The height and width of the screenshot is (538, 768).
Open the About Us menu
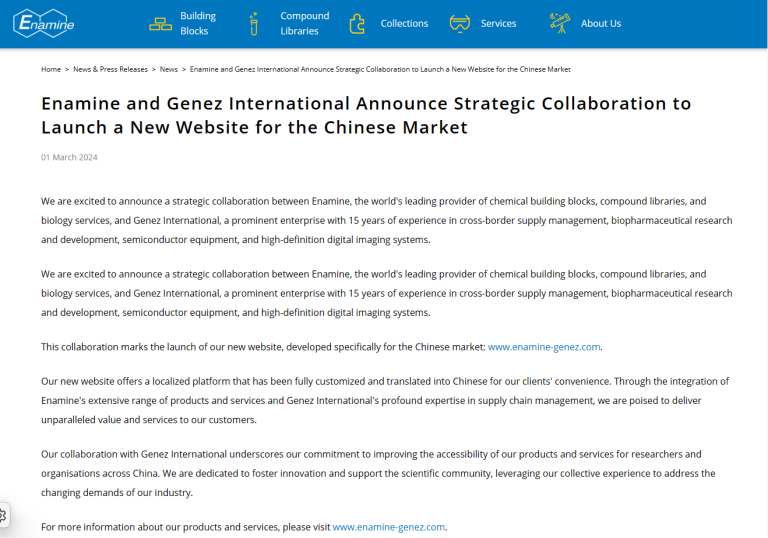click(x=600, y=24)
